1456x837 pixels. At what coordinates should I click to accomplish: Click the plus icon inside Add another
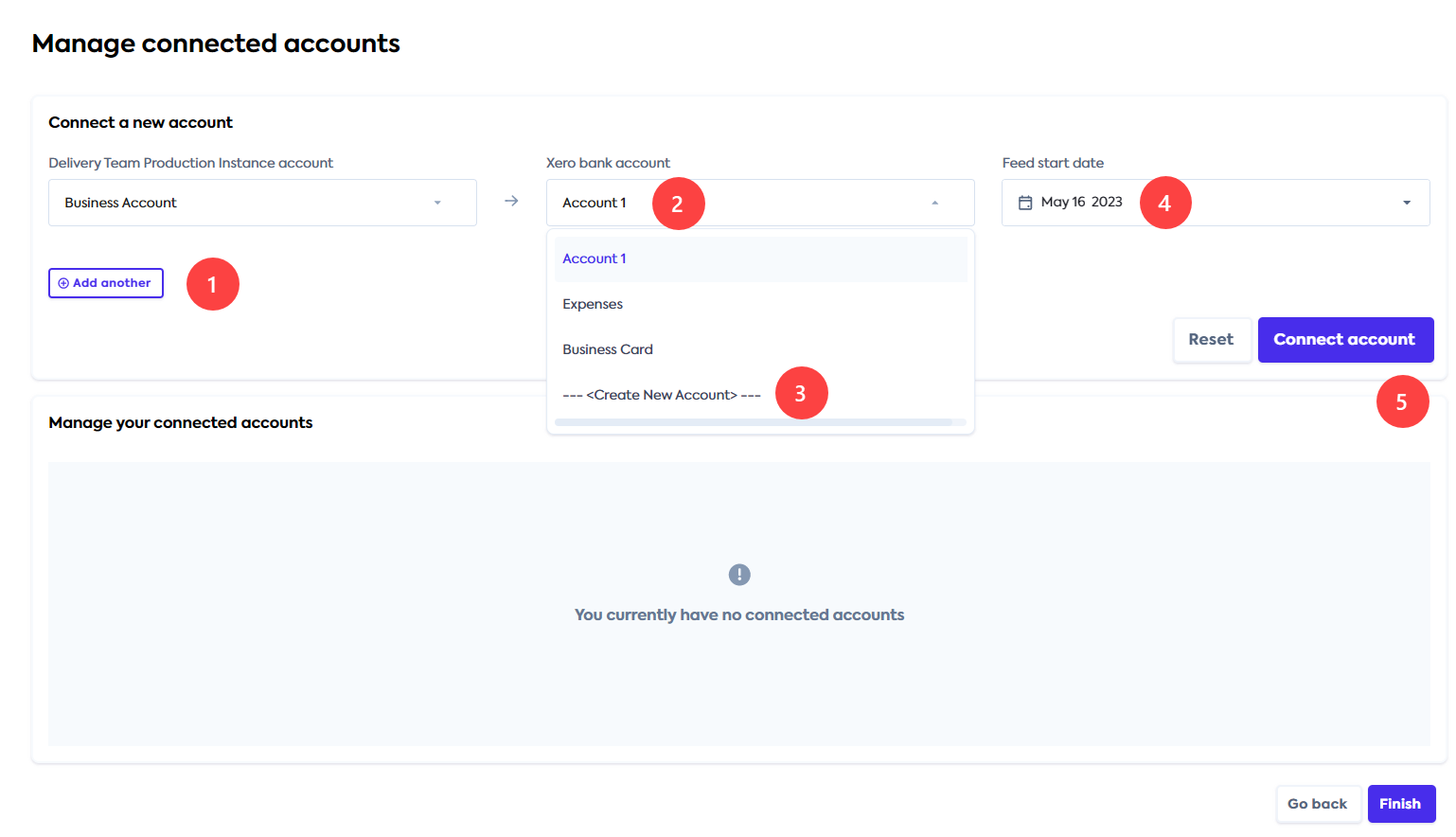click(x=63, y=282)
